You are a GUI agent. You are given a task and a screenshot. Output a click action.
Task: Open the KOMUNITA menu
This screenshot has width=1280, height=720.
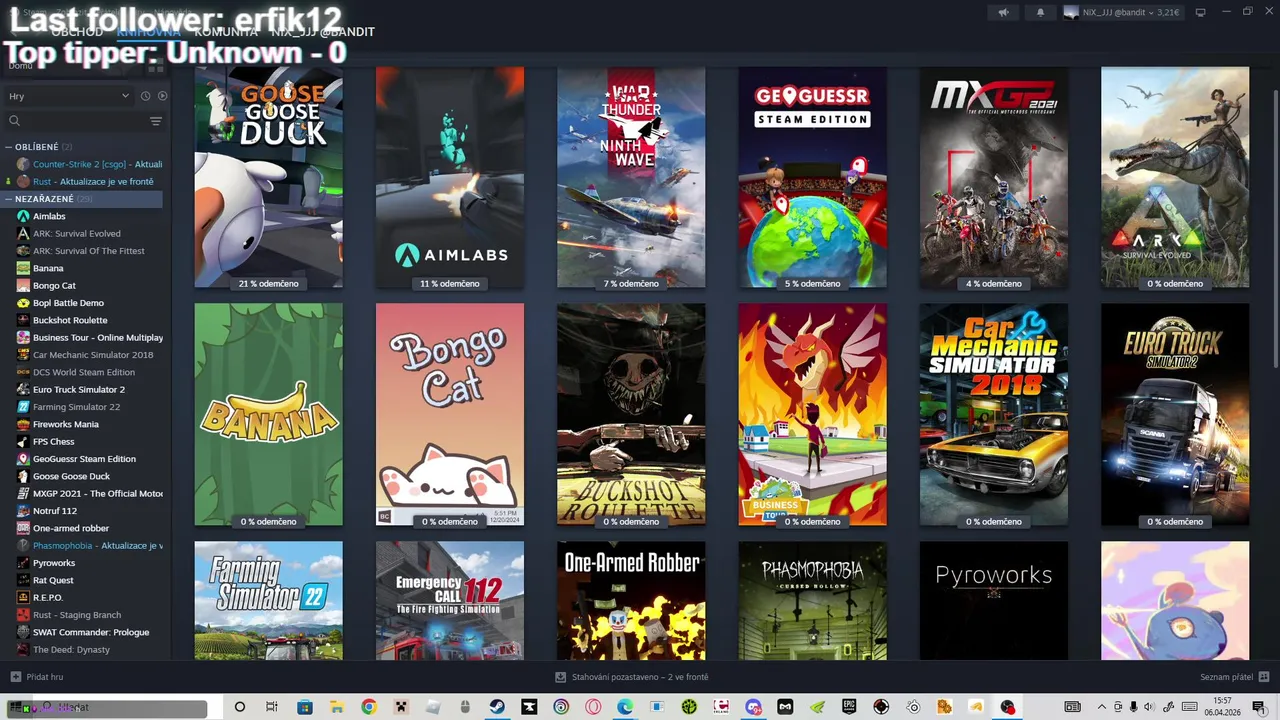tap(226, 32)
